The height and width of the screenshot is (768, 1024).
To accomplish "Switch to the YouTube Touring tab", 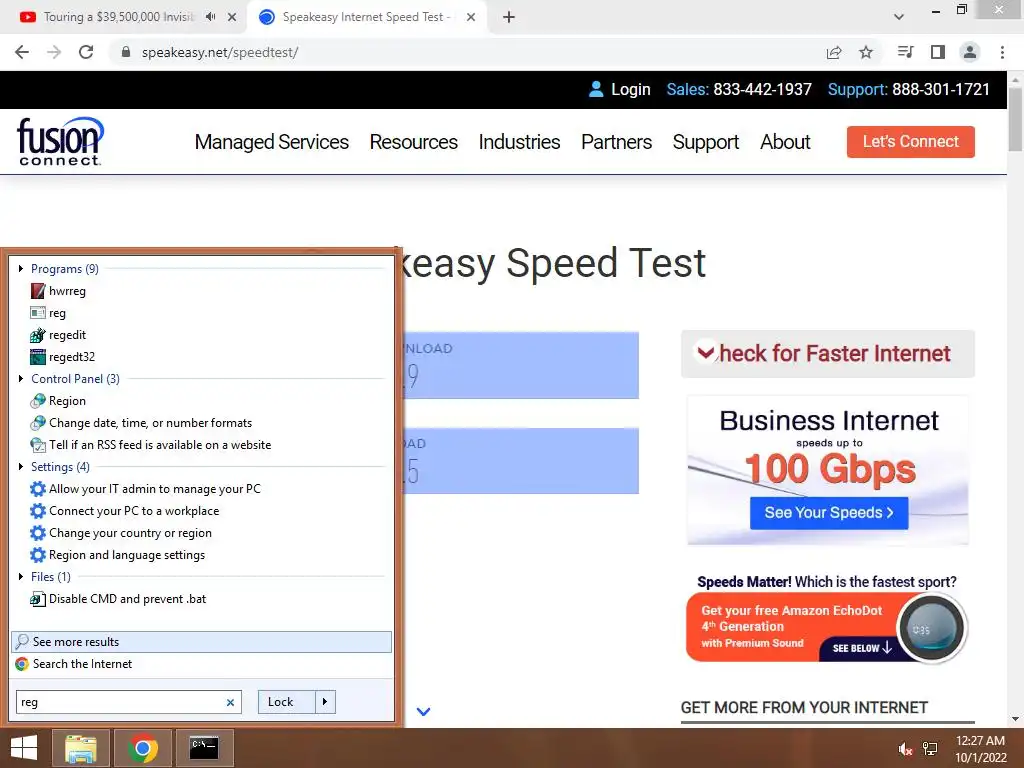I will coord(118,17).
